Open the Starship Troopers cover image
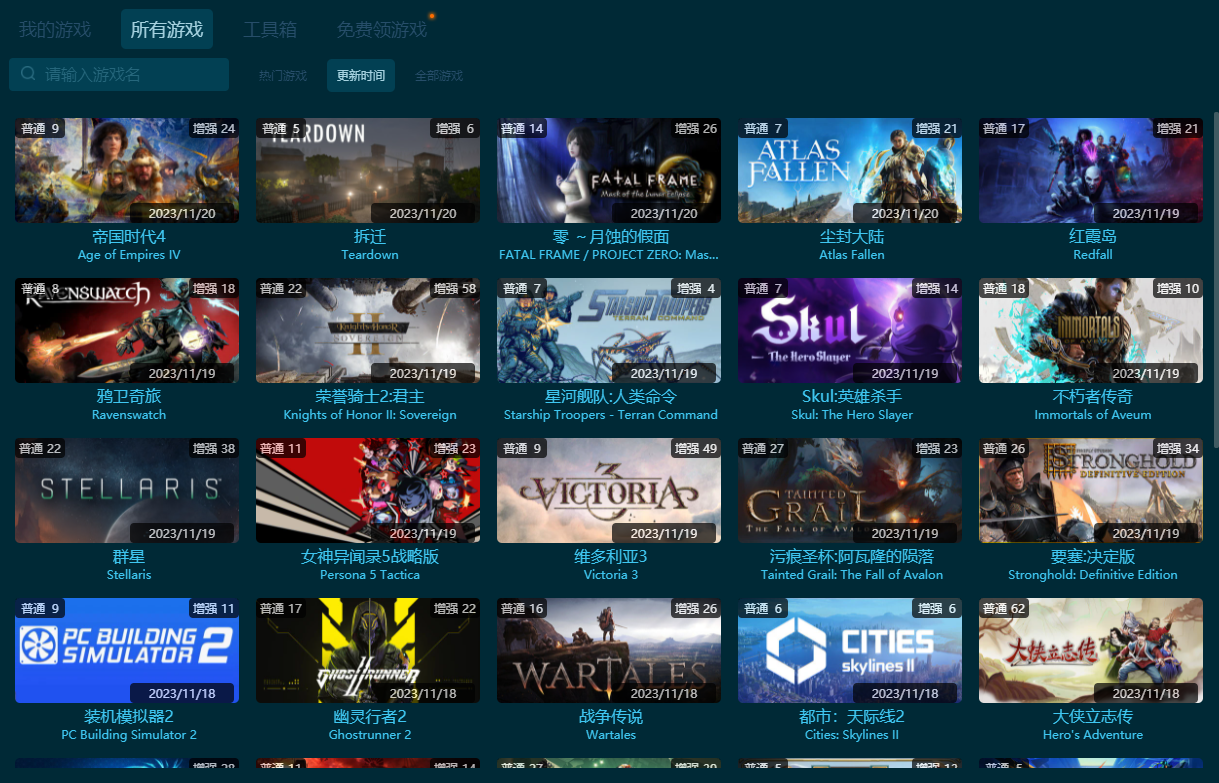 (609, 330)
